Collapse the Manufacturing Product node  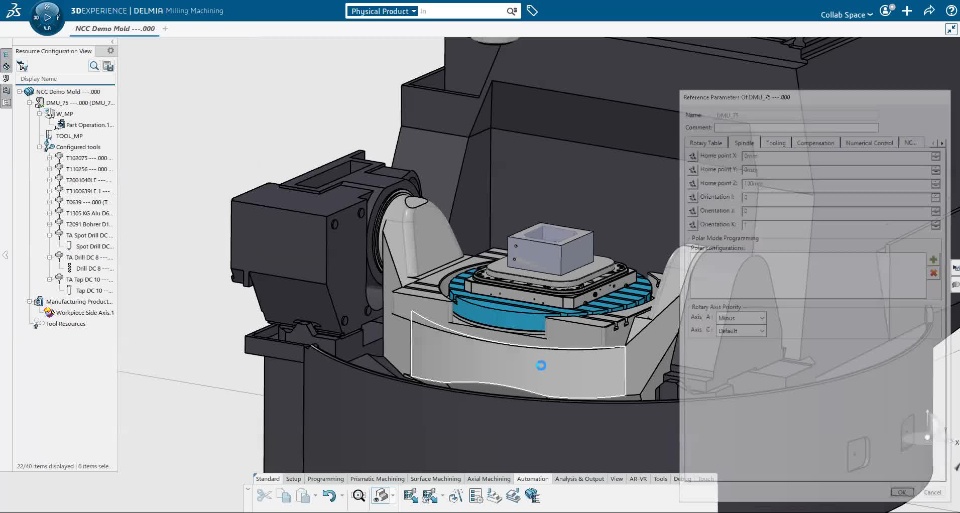point(29,301)
